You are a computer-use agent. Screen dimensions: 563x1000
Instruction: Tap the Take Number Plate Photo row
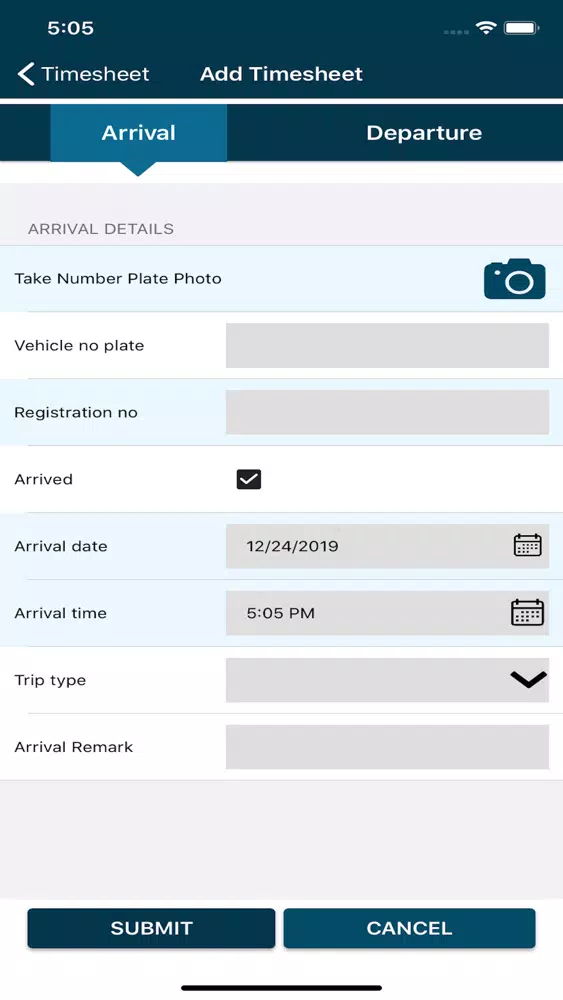(281, 279)
